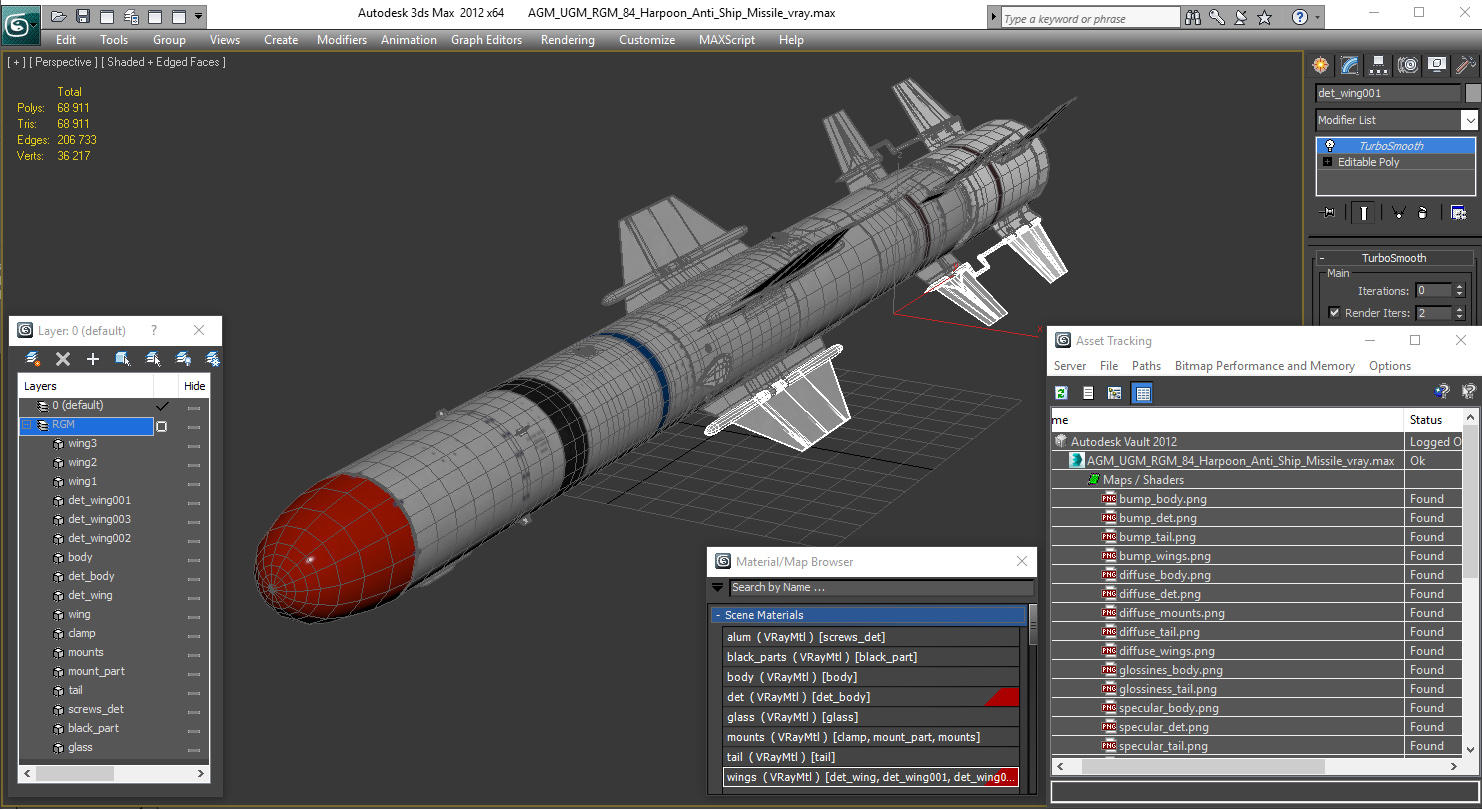The height and width of the screenshot is (810, 1482).
Task: Click the Save File floppy icon
Action: coord(83,16)
